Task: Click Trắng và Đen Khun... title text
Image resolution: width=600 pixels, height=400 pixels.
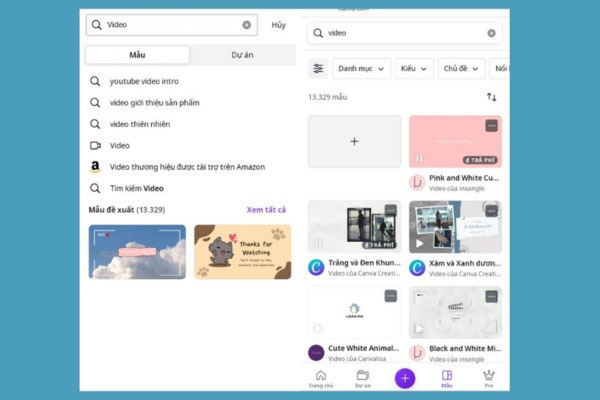Action: coord(364,263)
